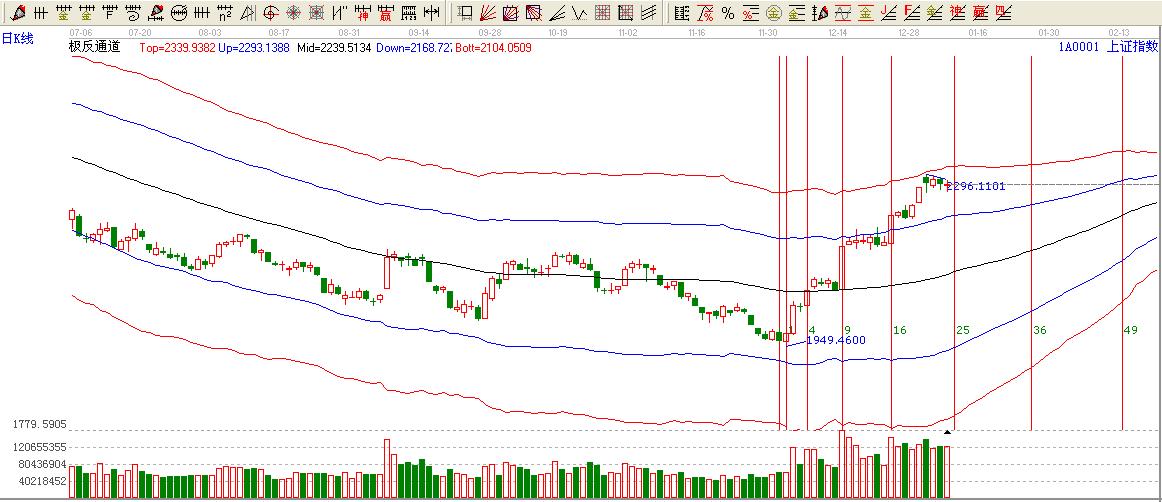Click the 日K线 period label
The width and height of the screenshot is (1162, 502).
pos(17,38)
